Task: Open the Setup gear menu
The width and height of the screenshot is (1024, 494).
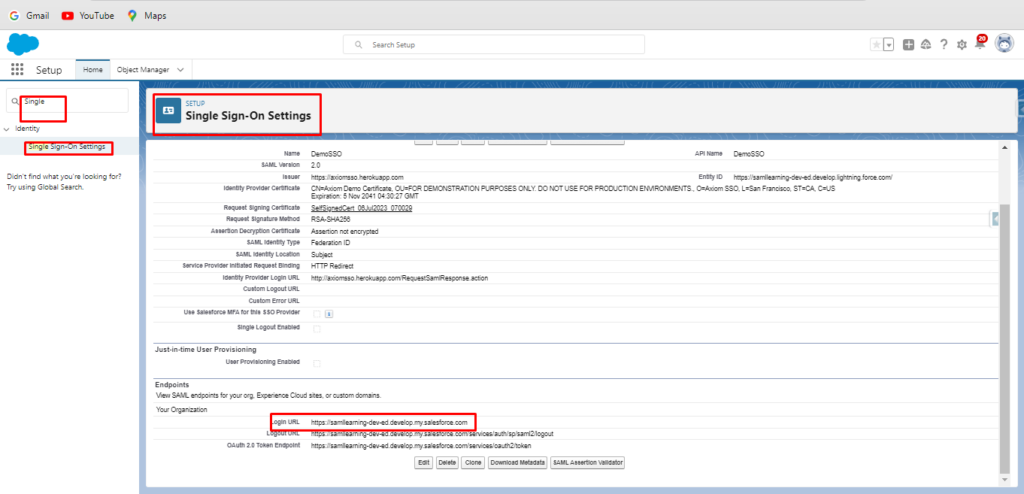Action: click(961, 44)
